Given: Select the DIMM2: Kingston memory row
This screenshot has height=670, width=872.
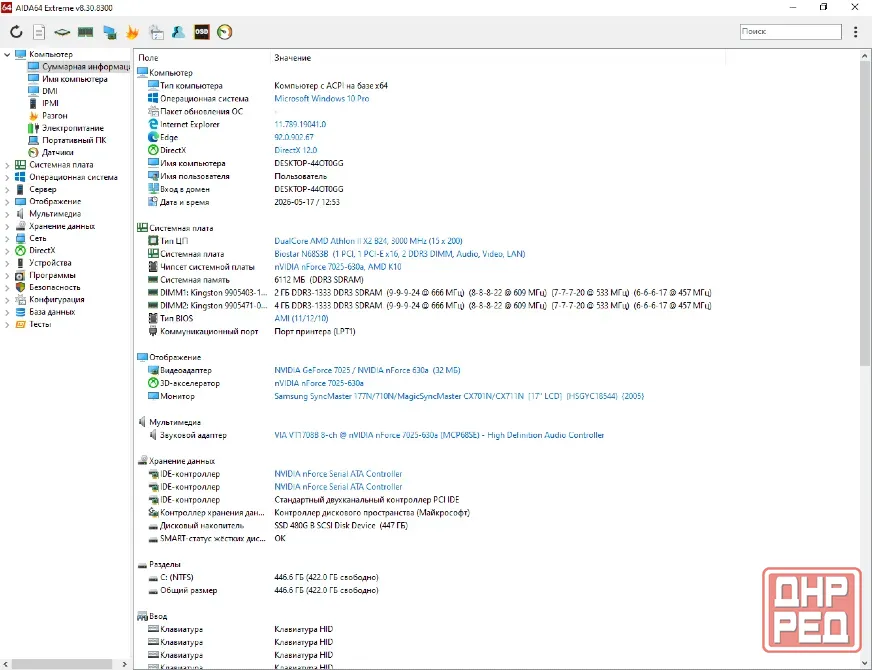Looking at the screenshot, I should pos(429,305).
